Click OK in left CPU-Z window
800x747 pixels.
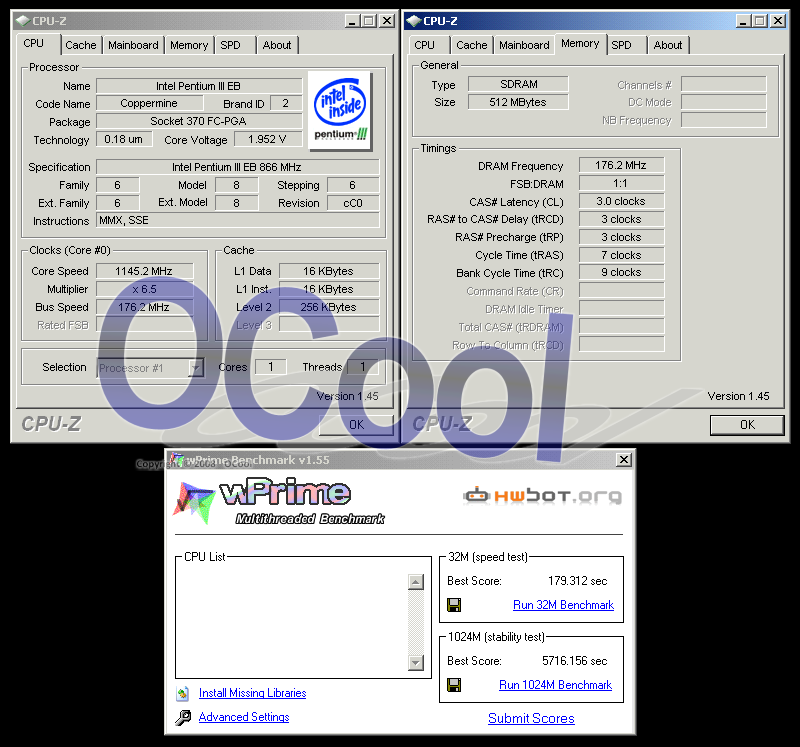[x=357, y=425]
